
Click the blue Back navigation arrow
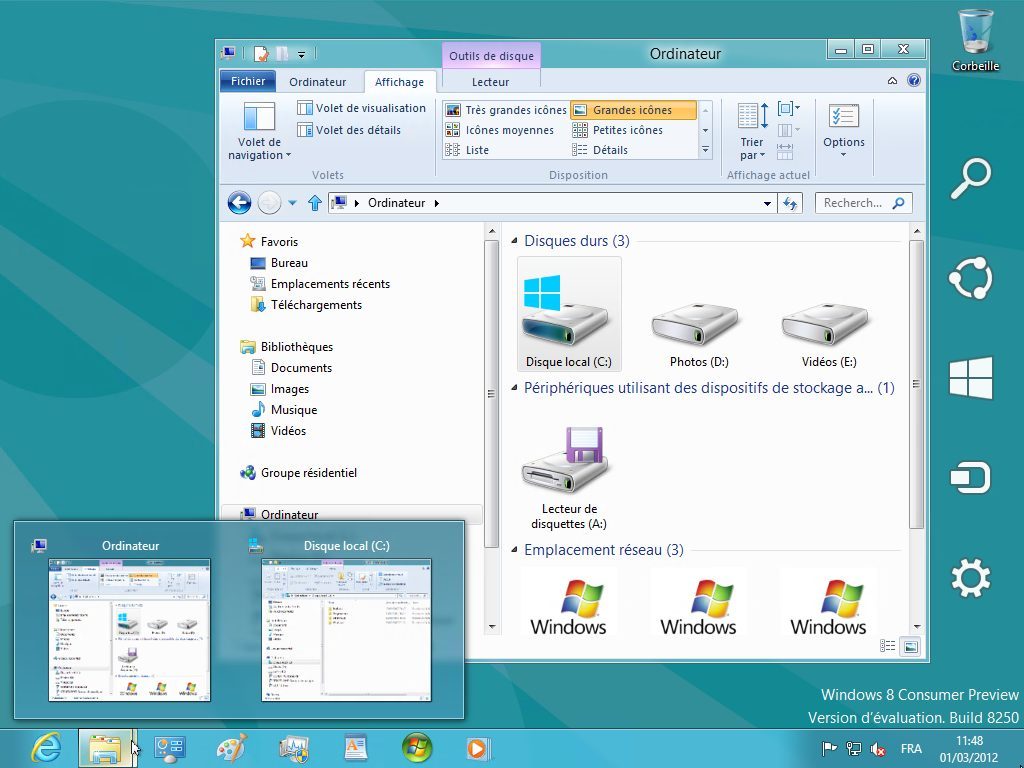point(239,203)
